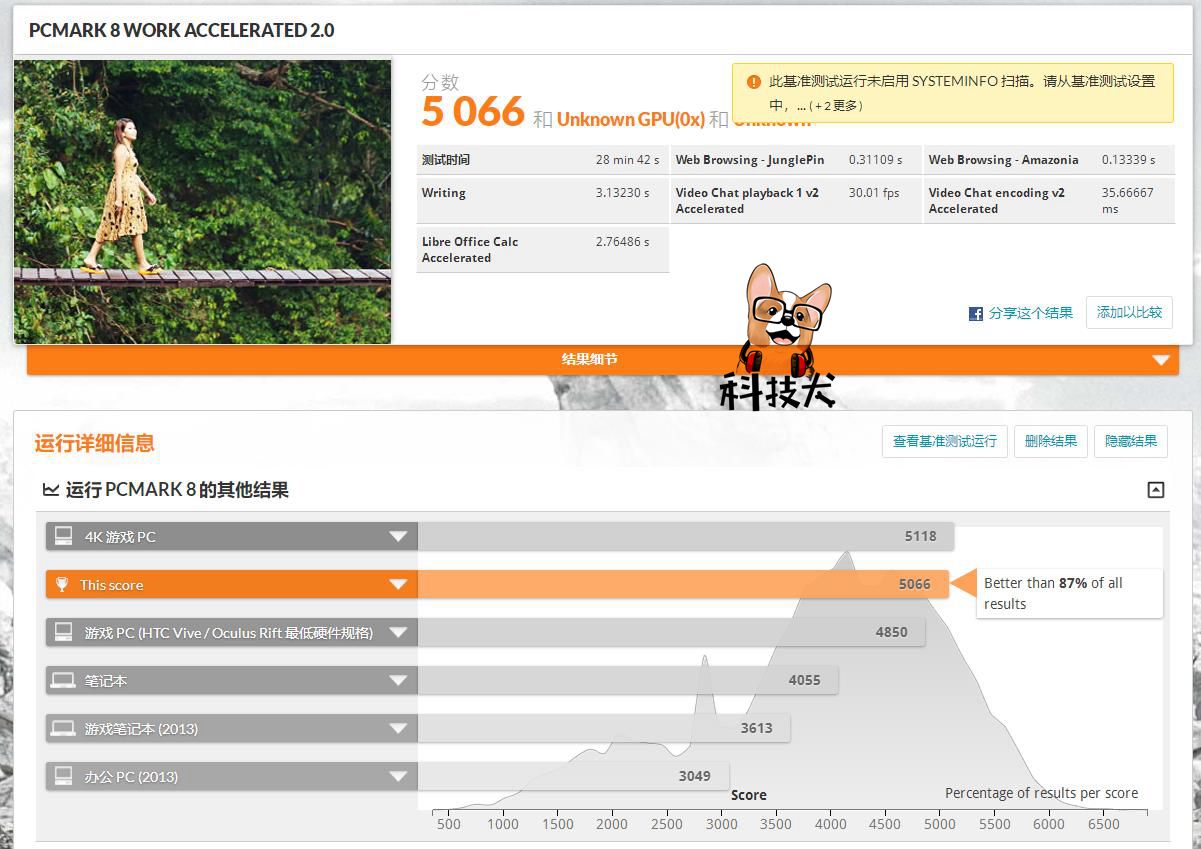Screen dimensions: 1201x849
Task: Click monitor icon for 游戏 PC HTC Vive row
Action: pyautogui.click(x=63, y=632)
